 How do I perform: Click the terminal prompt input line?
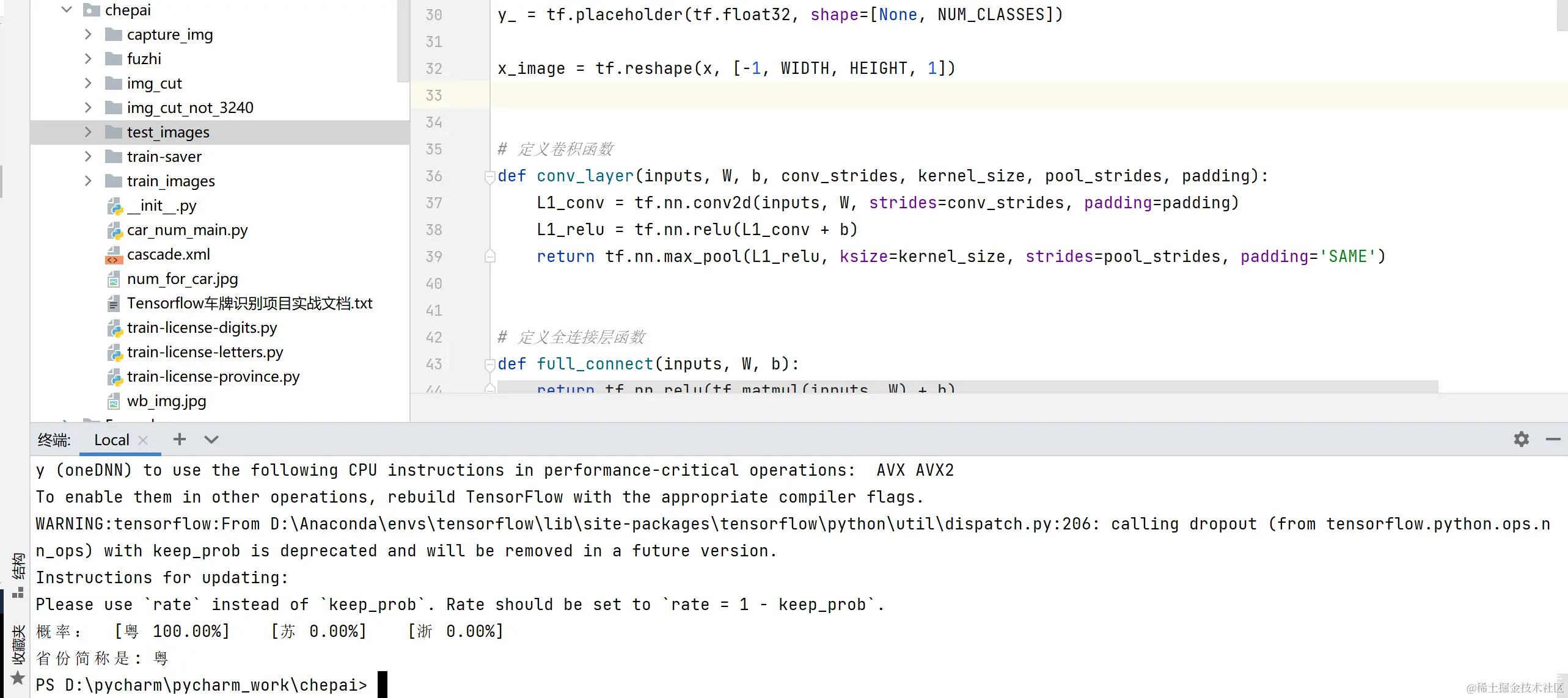(x=383, y=685)
